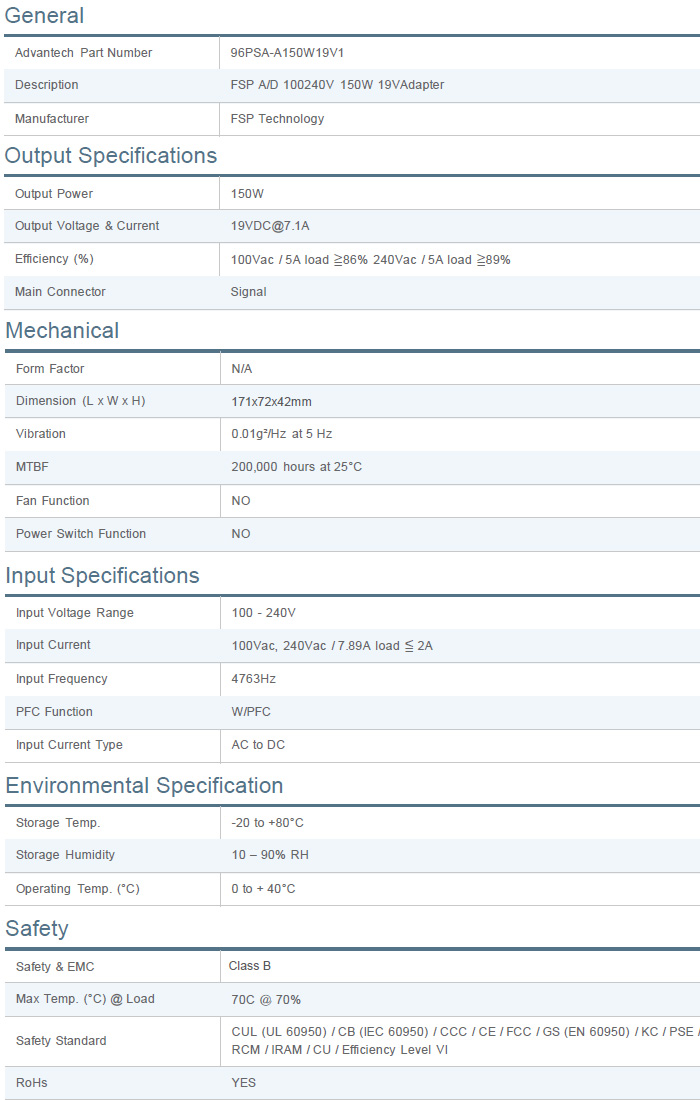The width and height of the screenshot is (700, 1100).
Task: Click the MTBF row label
Action: 32,467
